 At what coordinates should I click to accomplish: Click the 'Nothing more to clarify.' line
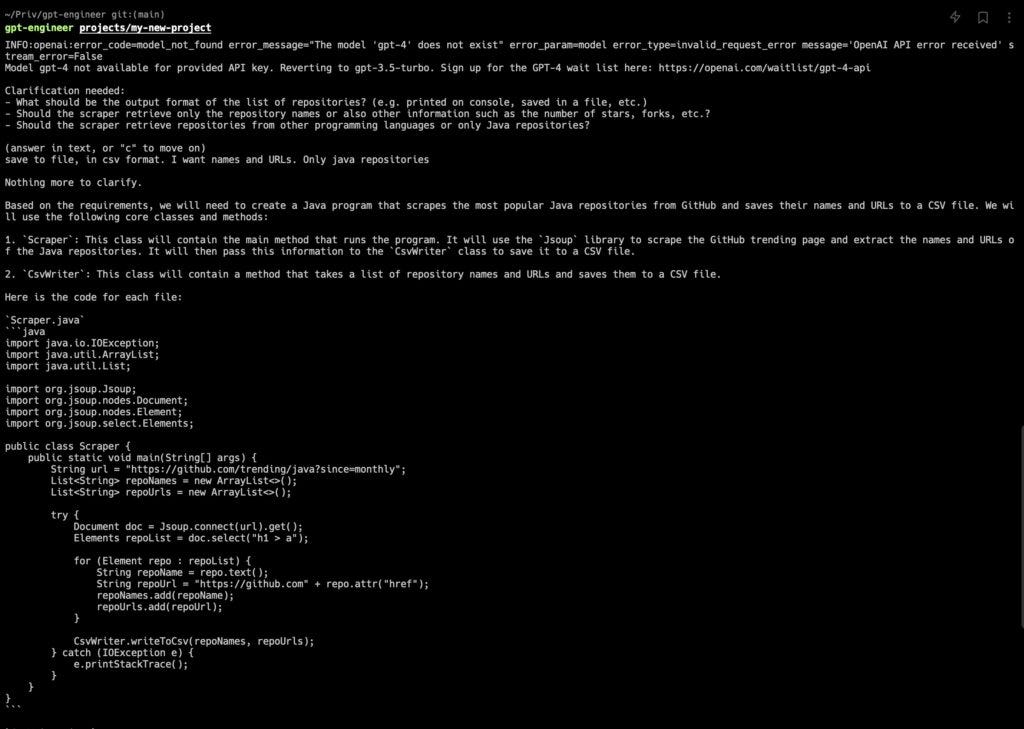point(73,183)
